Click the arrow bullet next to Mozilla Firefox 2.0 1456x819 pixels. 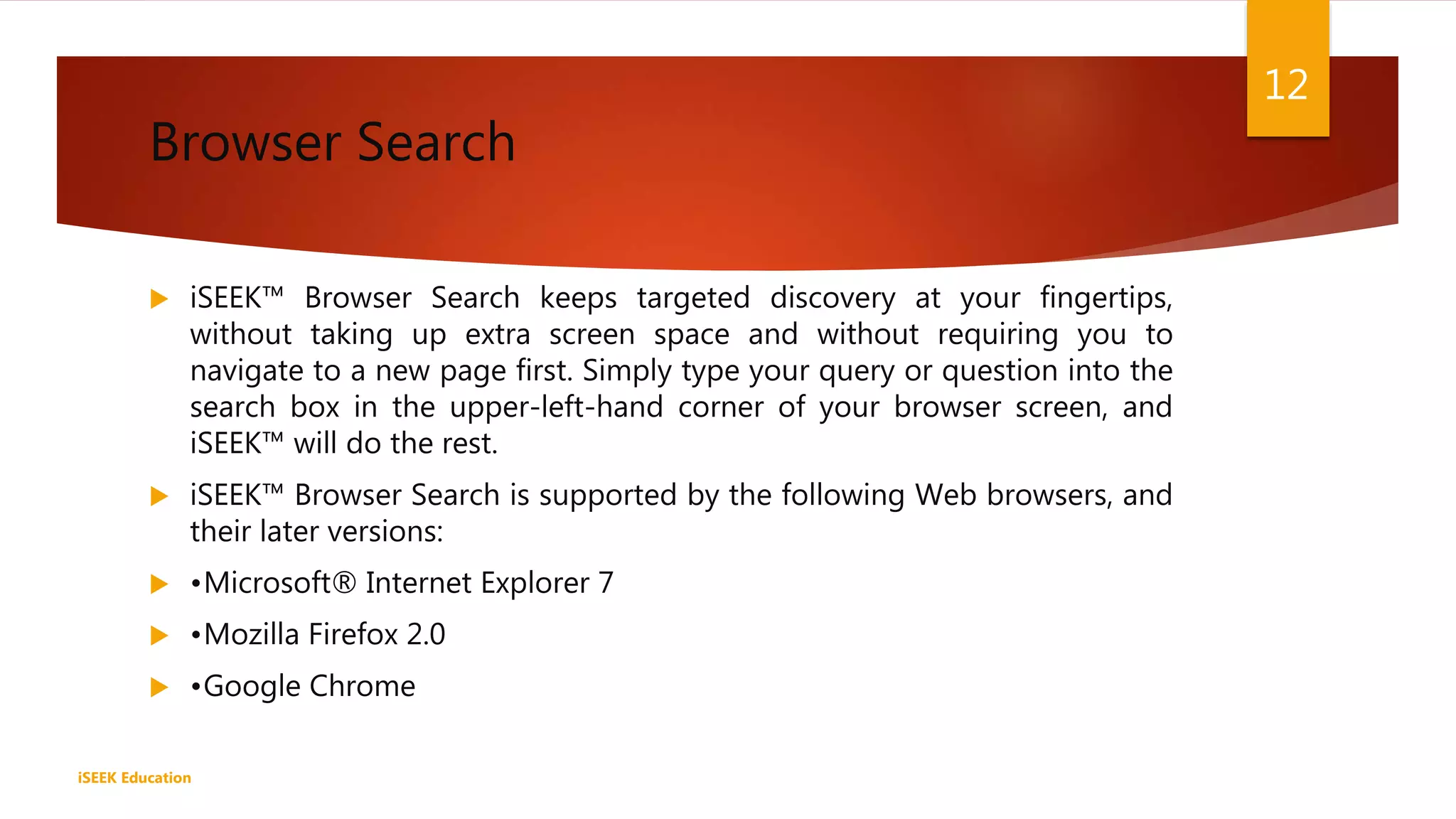pos(159,635)
